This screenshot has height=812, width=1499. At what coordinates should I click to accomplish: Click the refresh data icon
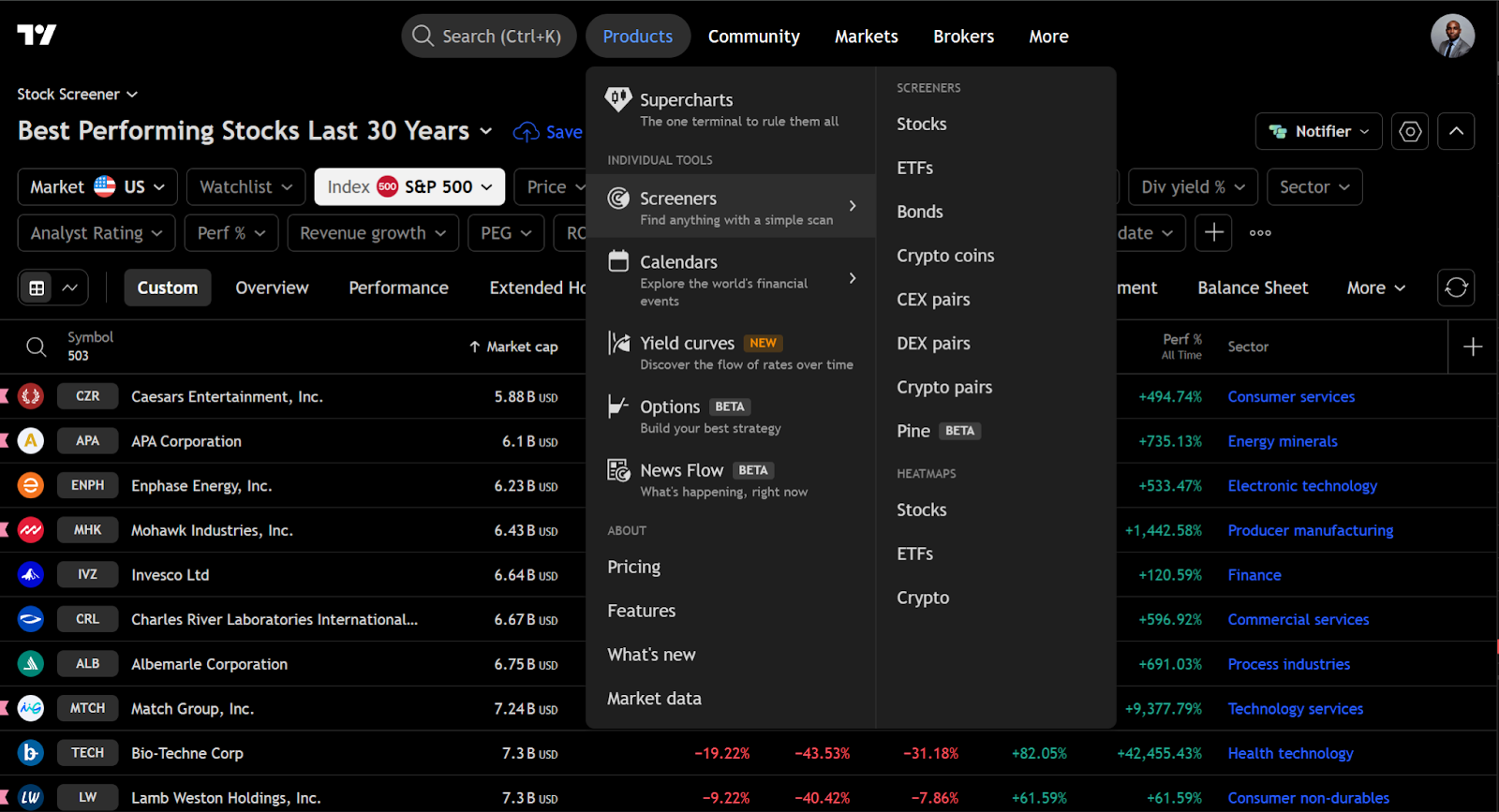coord(1456,288)
